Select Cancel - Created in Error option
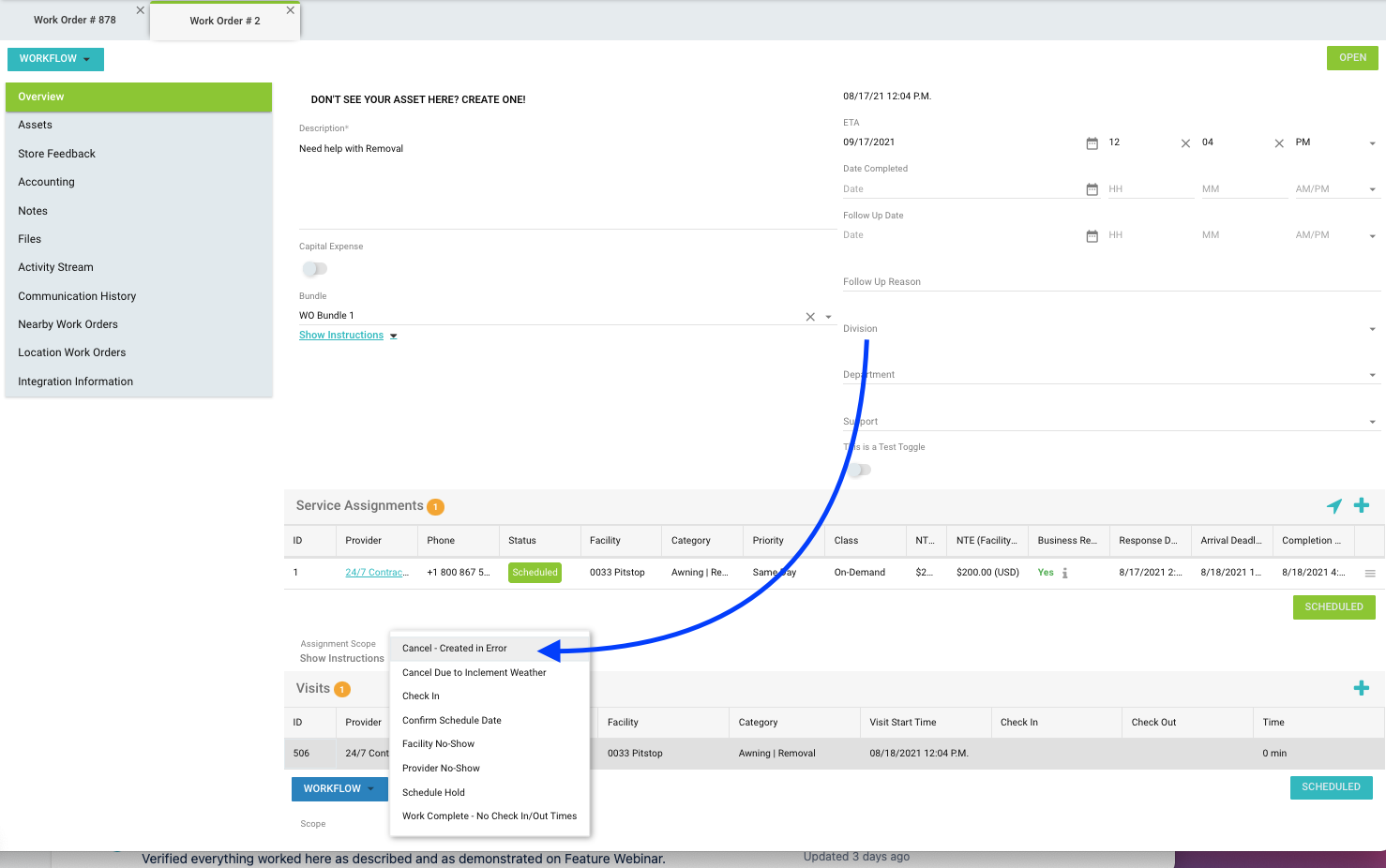1386x868 pixels. [x=455, y=649]
